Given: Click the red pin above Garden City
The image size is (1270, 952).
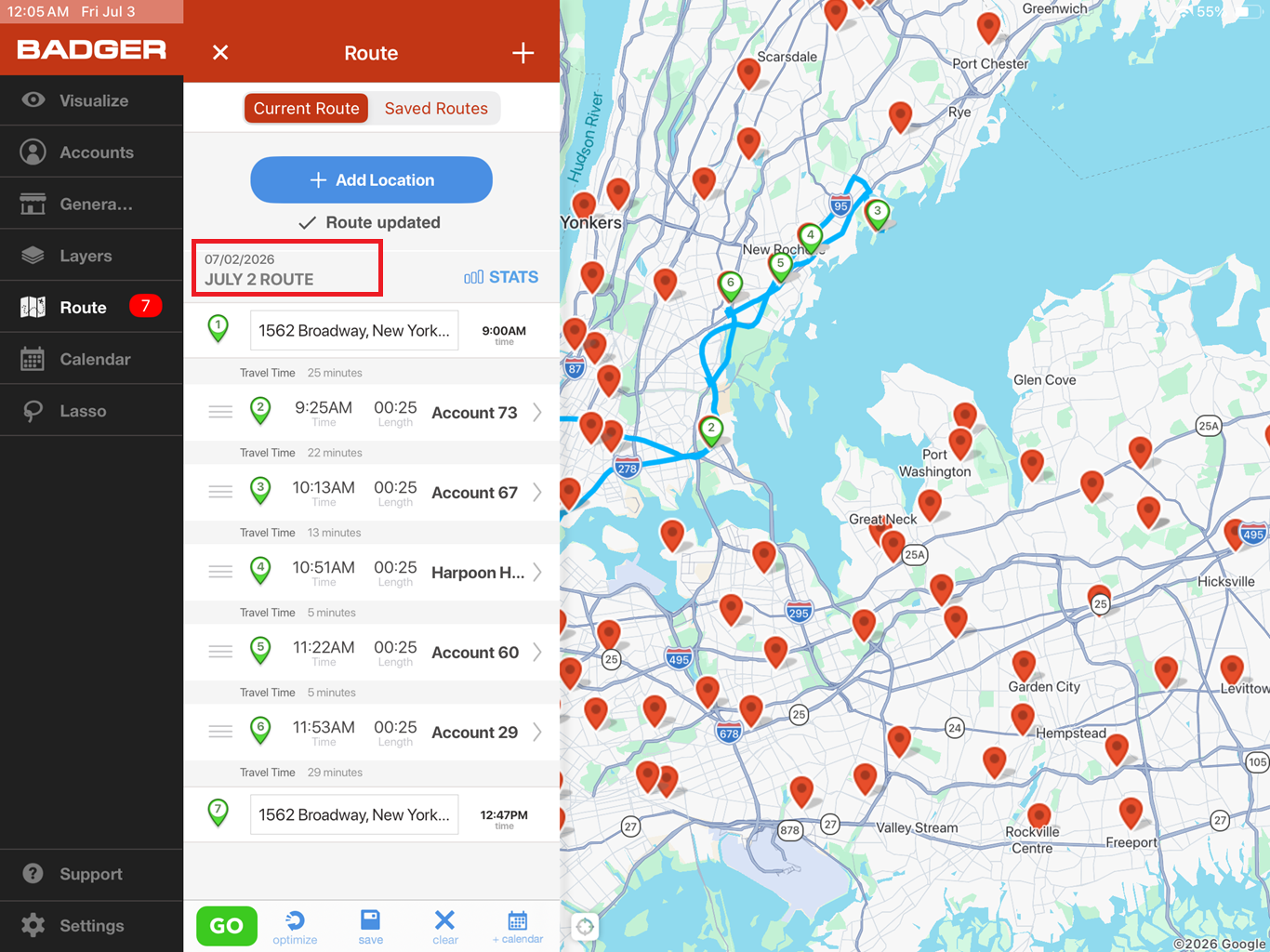Looking at the screenshot, I should (1024, 667).
